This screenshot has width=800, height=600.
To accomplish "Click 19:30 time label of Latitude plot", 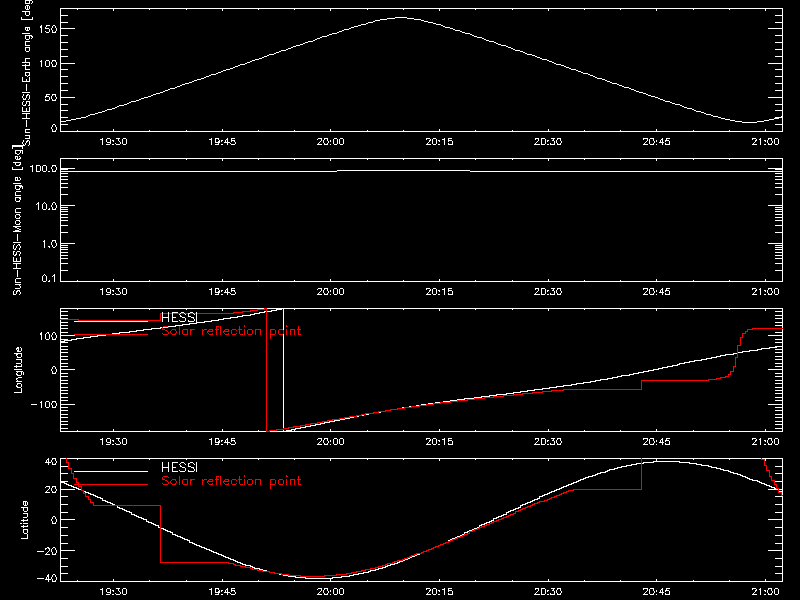I will [113, 591].
